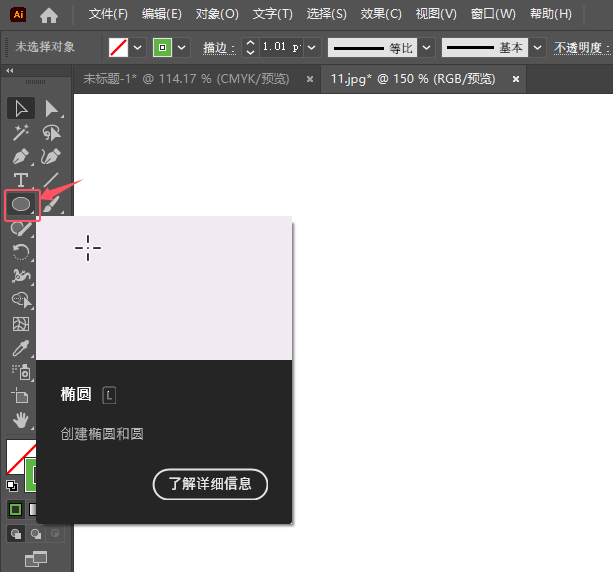Screen dimensions: 613x572
Task: Click the tooltip description 创建椭圆和圆
Action: pos(102,434)
